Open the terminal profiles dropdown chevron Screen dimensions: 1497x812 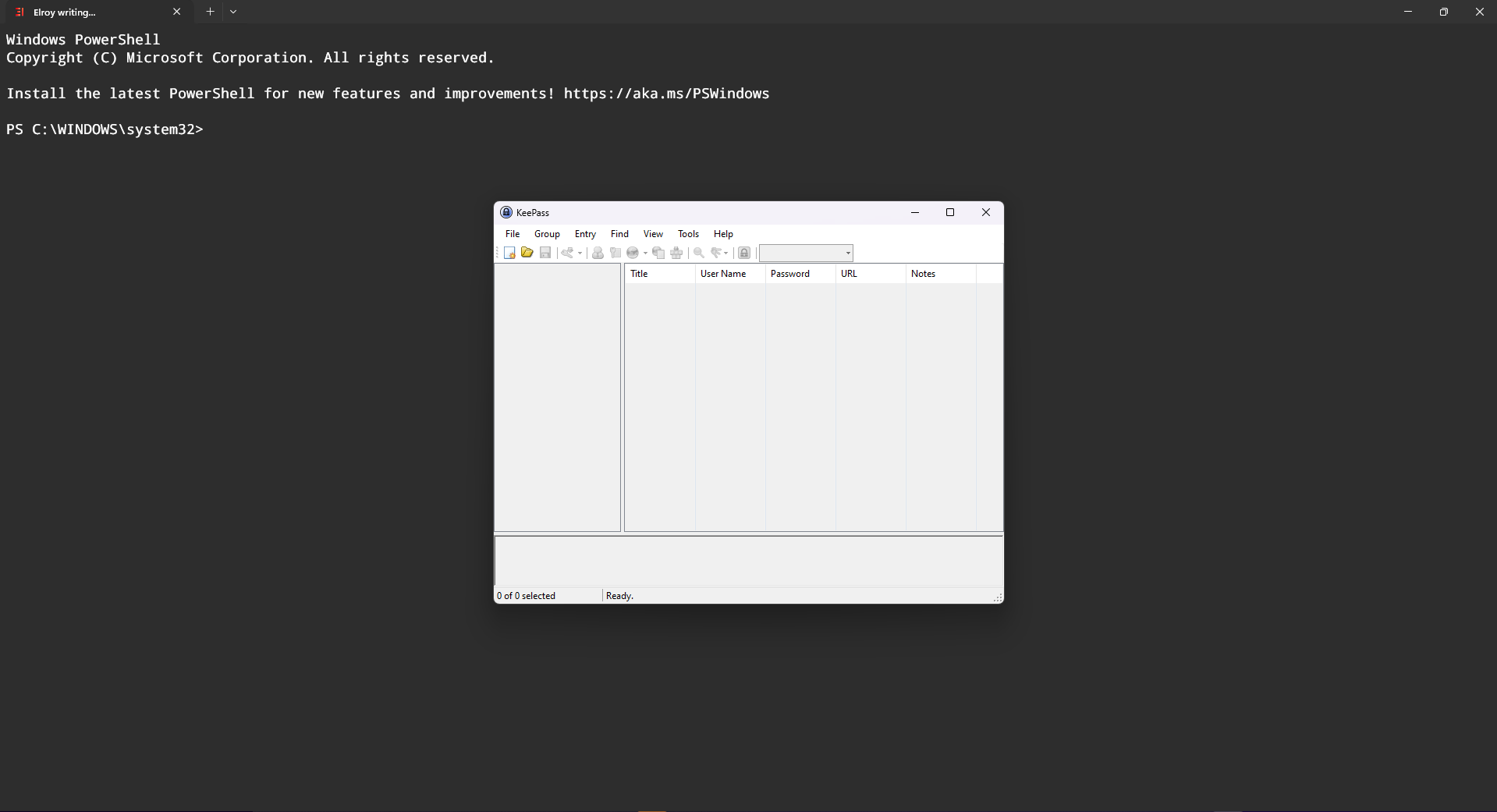[233, 12]
